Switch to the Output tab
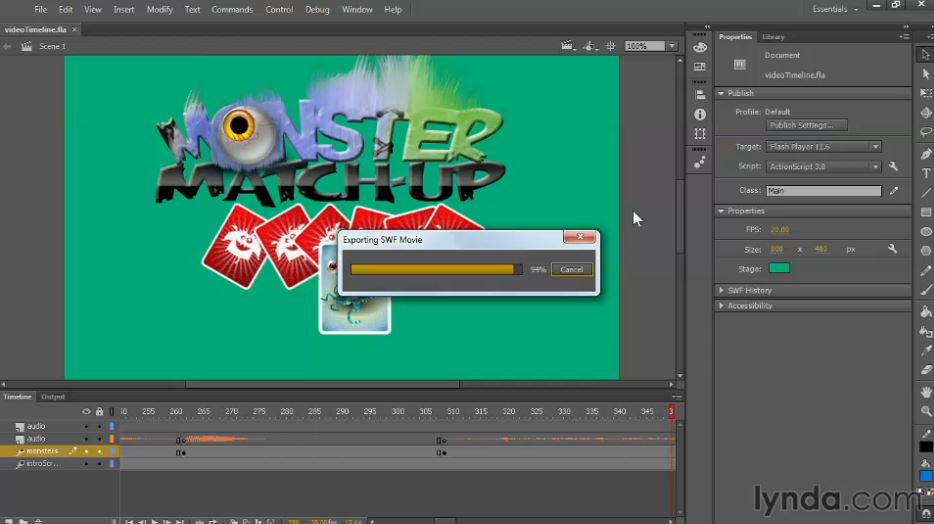Image resolution: width=934 pixels, height=524 pixels. tap(53, 397)
